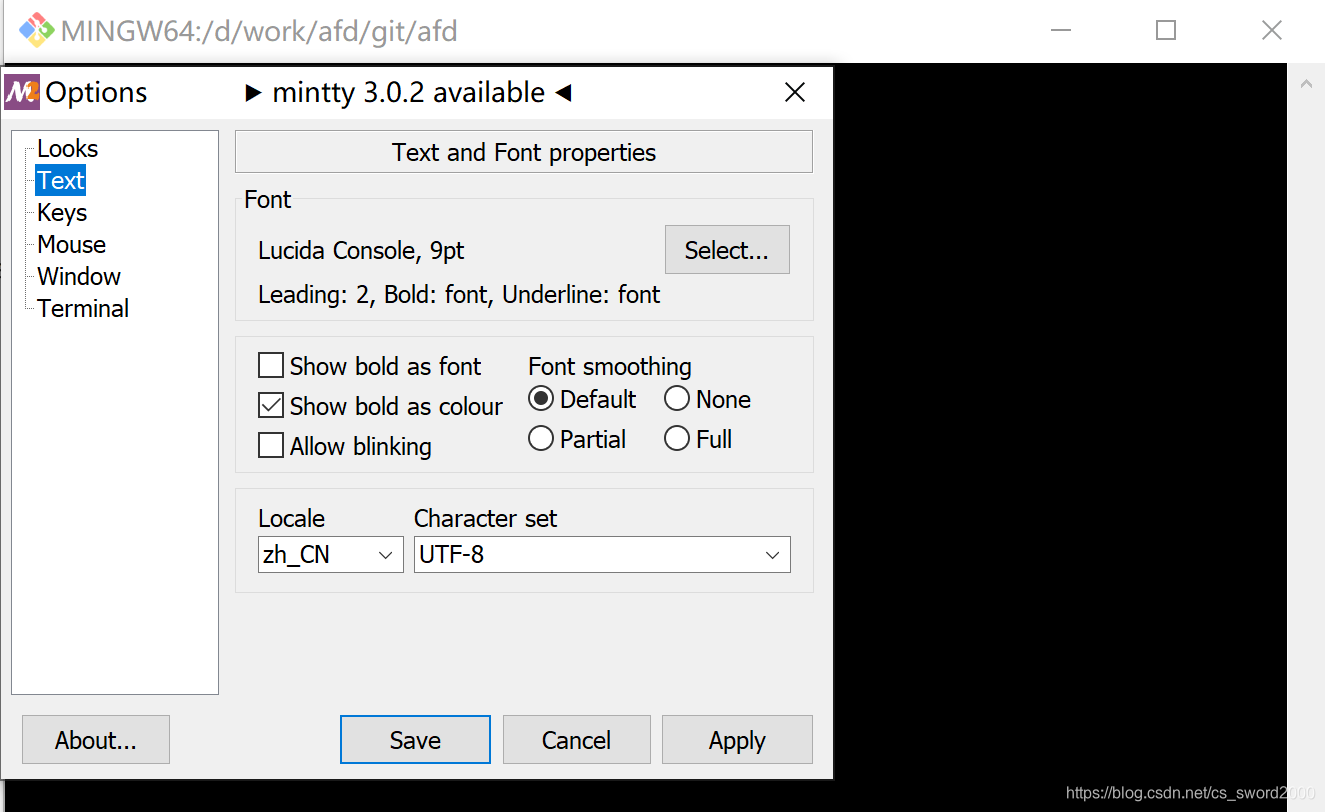Click Text and Font properties header
1325x812 pixels.
pos(524,152)
